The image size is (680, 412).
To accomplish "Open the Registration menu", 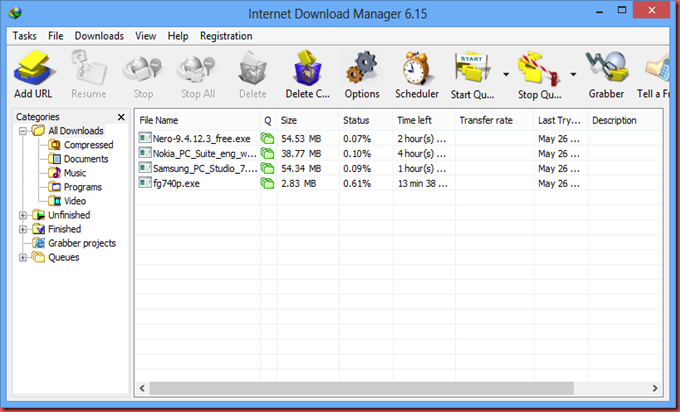I will tap(226, 36).
